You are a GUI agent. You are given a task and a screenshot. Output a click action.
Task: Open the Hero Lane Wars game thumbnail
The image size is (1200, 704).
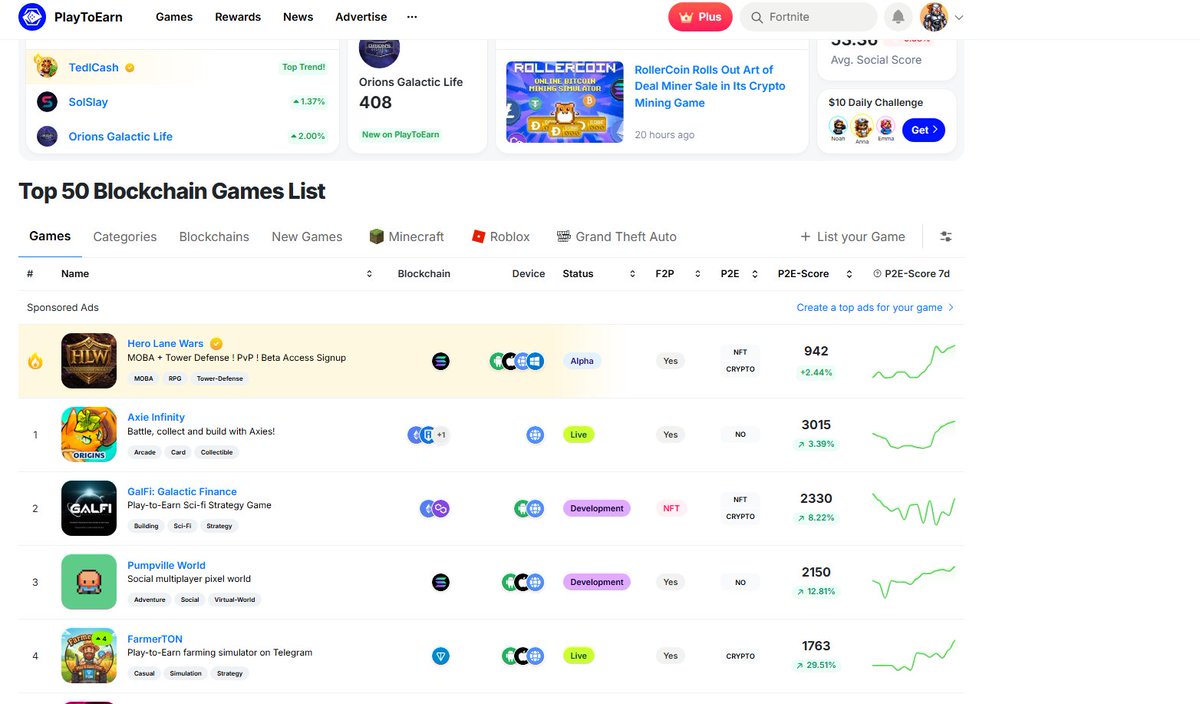pyautogui.click(x=89, y=361)
